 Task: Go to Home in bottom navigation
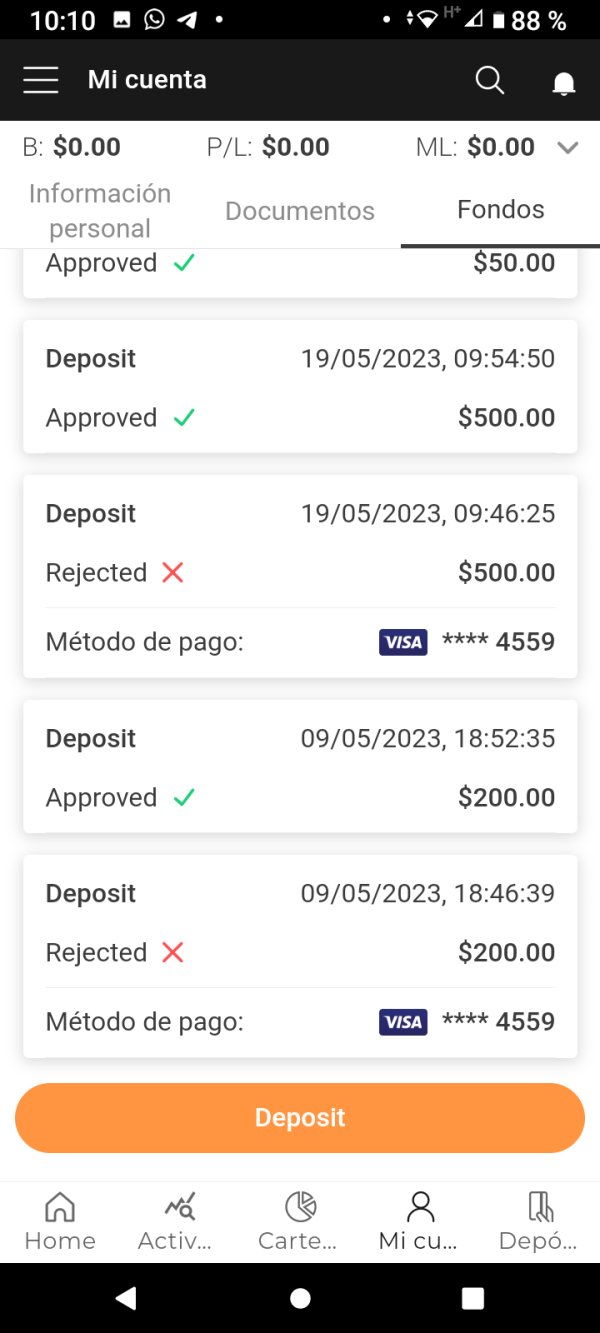click(60, 1220)
